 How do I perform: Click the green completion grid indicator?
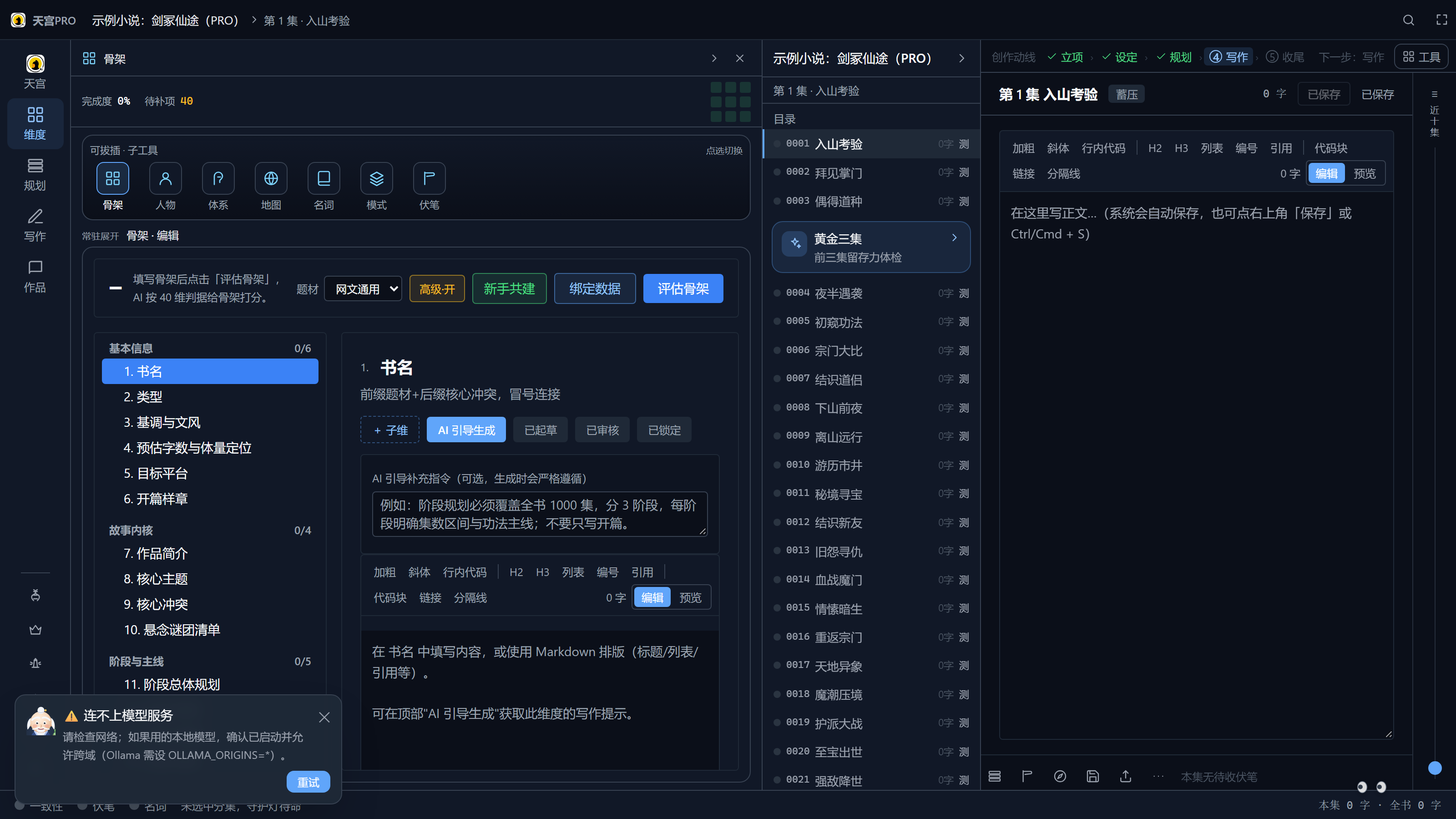coord(730,102)
